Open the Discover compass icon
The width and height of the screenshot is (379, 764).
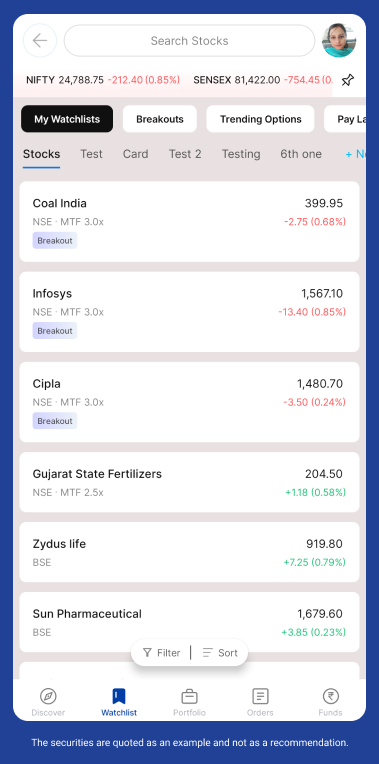48,696
